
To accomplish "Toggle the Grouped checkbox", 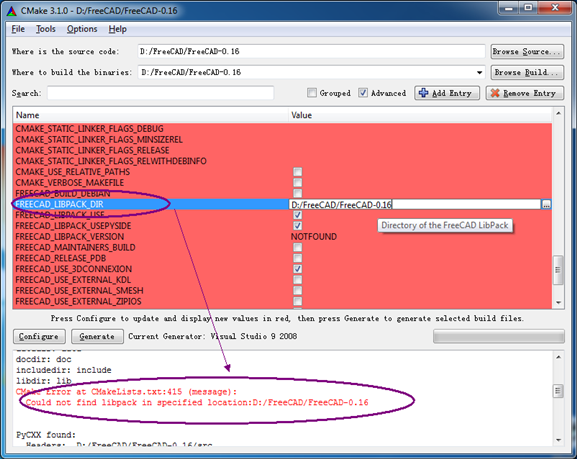I will pos(312,93).
